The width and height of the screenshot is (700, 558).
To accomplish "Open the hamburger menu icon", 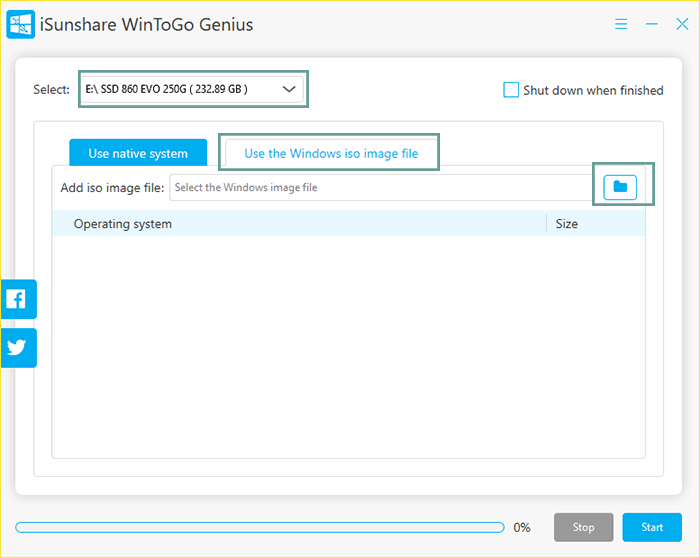I will [x=621, y=24].
